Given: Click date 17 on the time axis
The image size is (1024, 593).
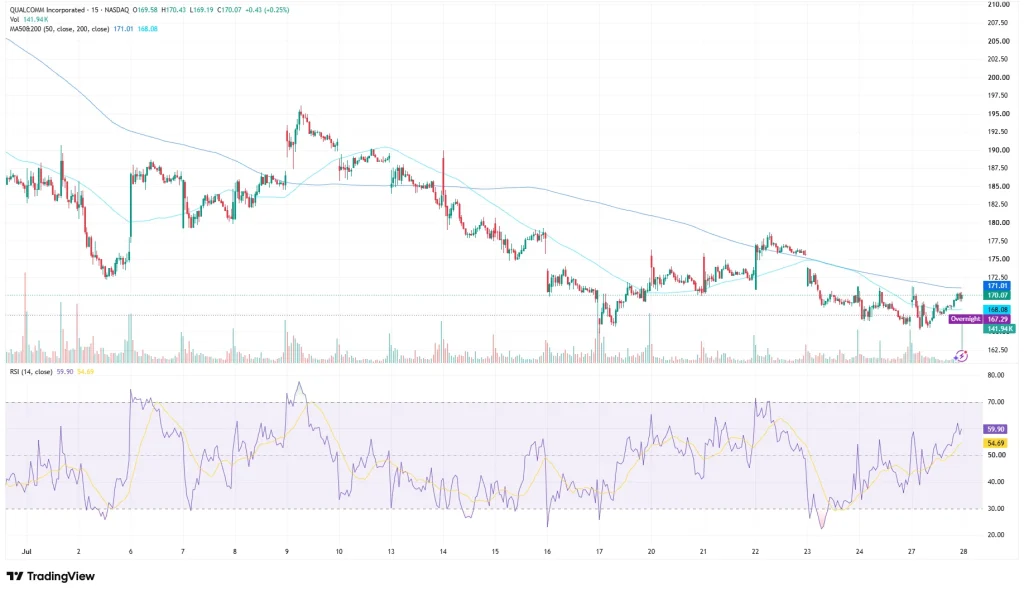Looking at the screenshot, I should pos(599,551).
